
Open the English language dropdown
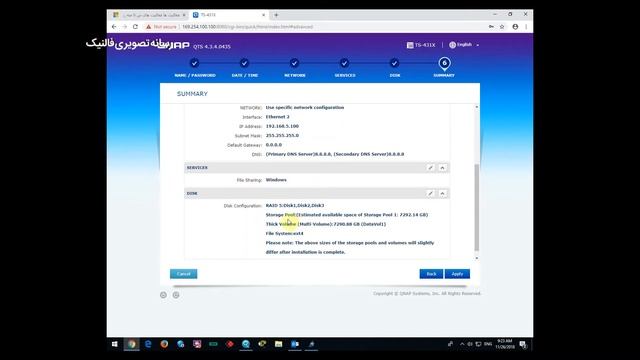pyautogui.click(x=464, y=45)
